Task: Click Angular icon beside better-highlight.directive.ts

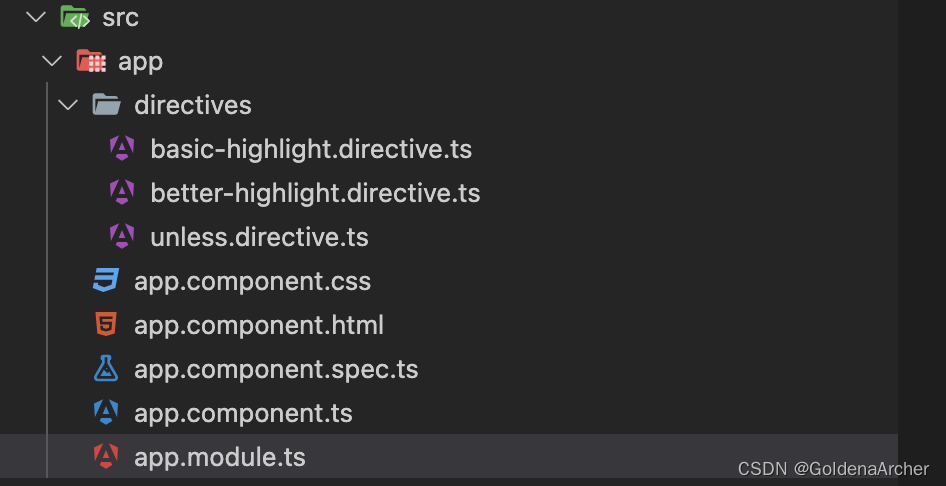Action: [x=122, y=193]
